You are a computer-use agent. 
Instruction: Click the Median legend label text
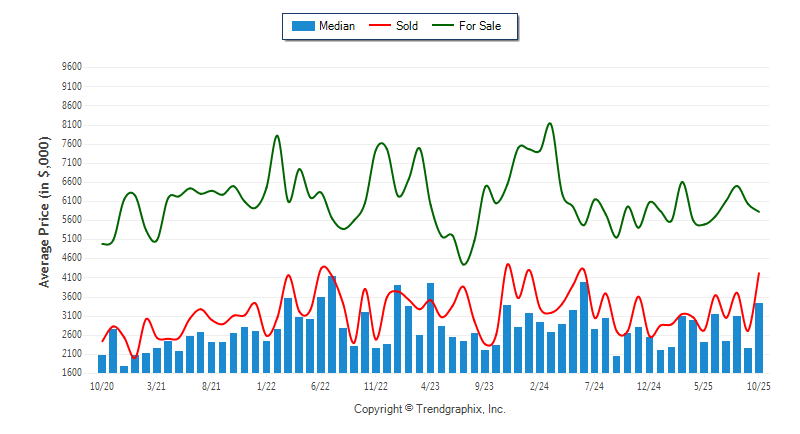[336, 26]
